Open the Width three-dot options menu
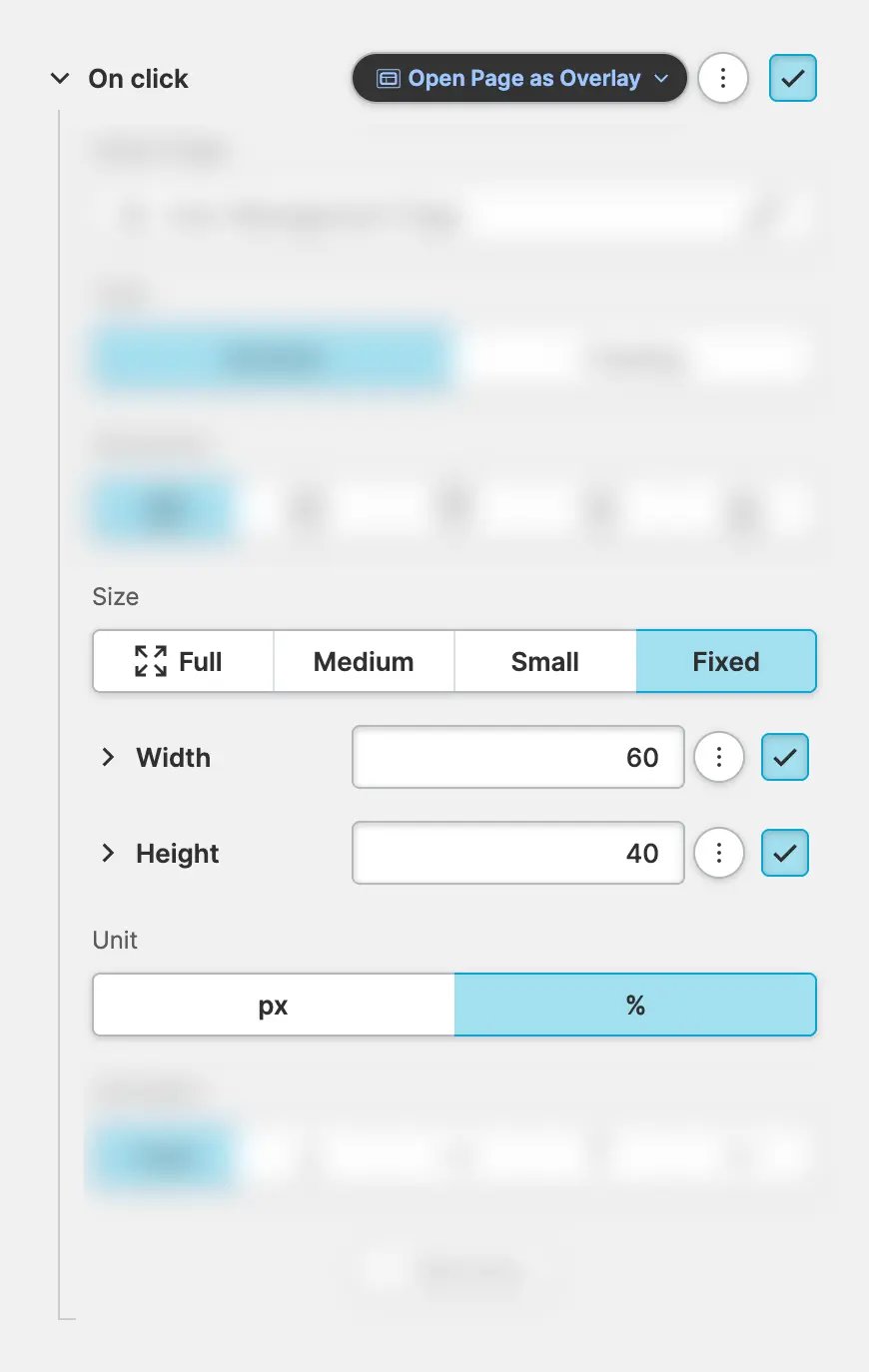Viewport: 869px width, 1372px height. (719, 757)
